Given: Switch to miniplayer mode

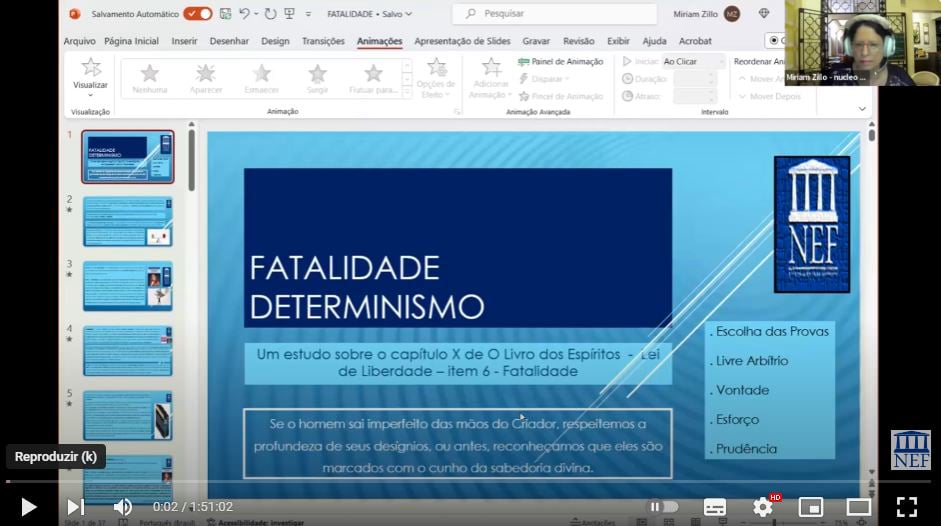Looking at the screenshot, I should pos(810,507).
